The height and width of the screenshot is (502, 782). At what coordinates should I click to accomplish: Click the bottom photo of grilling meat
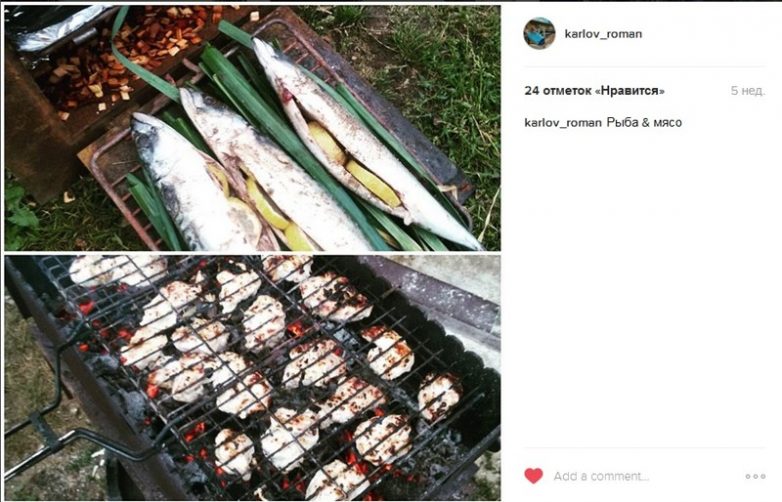click(252, 378)
